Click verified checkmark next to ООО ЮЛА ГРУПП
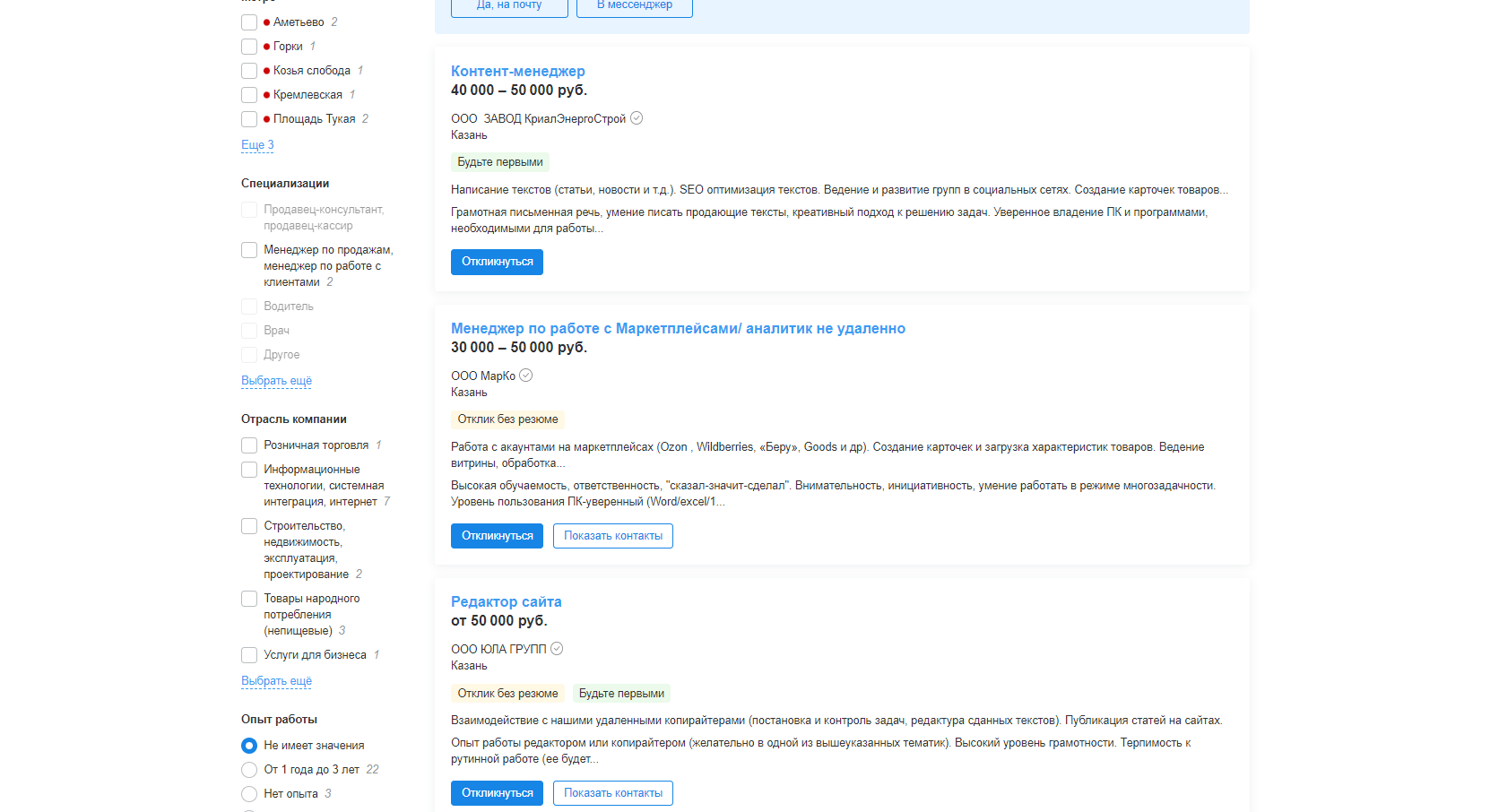 pos(557,649)
